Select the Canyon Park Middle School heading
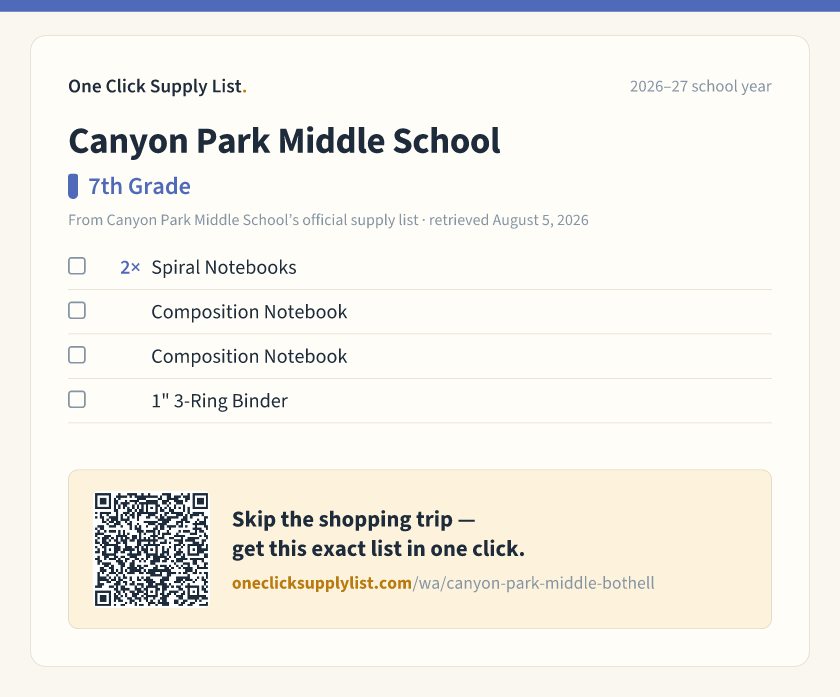 [x=284, y=141]
